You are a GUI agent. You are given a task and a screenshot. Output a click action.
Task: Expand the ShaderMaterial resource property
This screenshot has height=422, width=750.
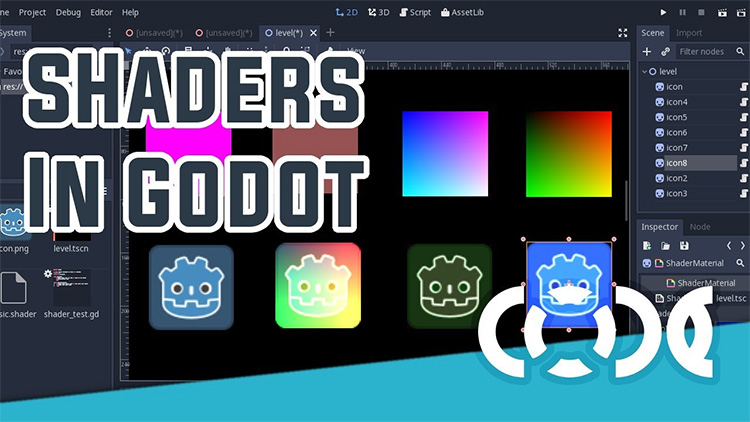[x=701, y=283]
